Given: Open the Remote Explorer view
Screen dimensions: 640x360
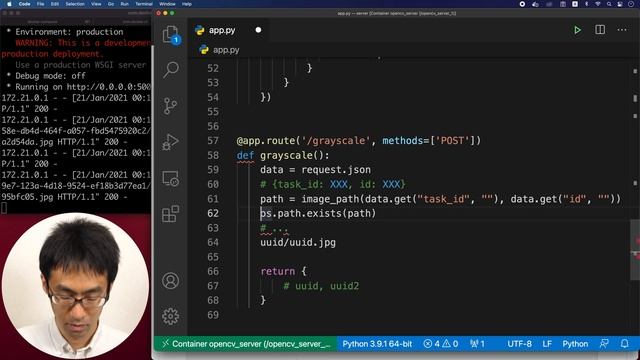Looking at the screenshot, I should 171,178.
